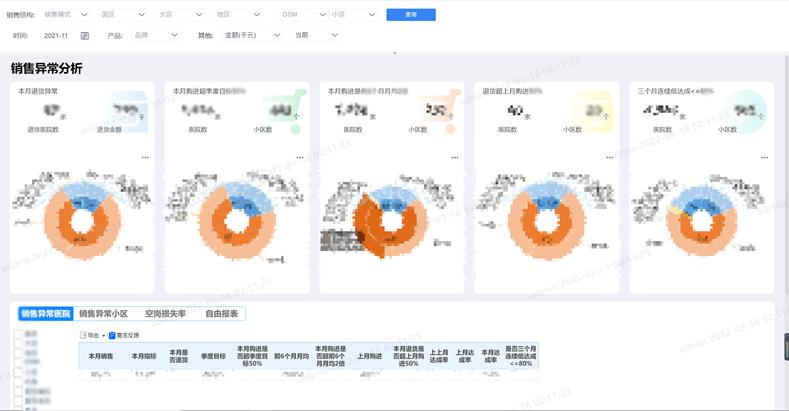Tick the 国区 checkbox in the column list
Image resolution: width=789 pixels, height=411 pixels.
pos(18,334)
